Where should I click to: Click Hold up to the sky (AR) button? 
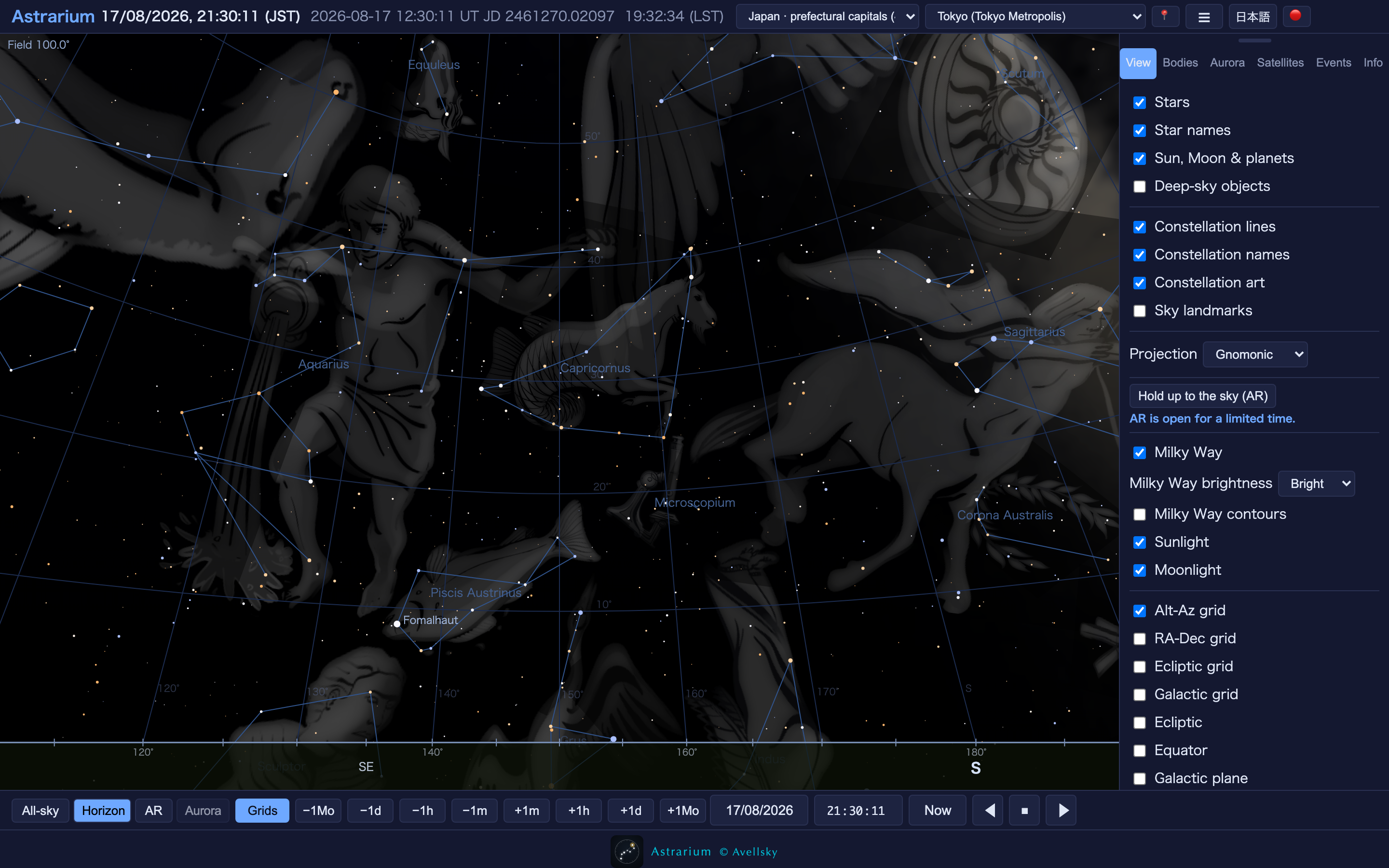point(1202,395)
